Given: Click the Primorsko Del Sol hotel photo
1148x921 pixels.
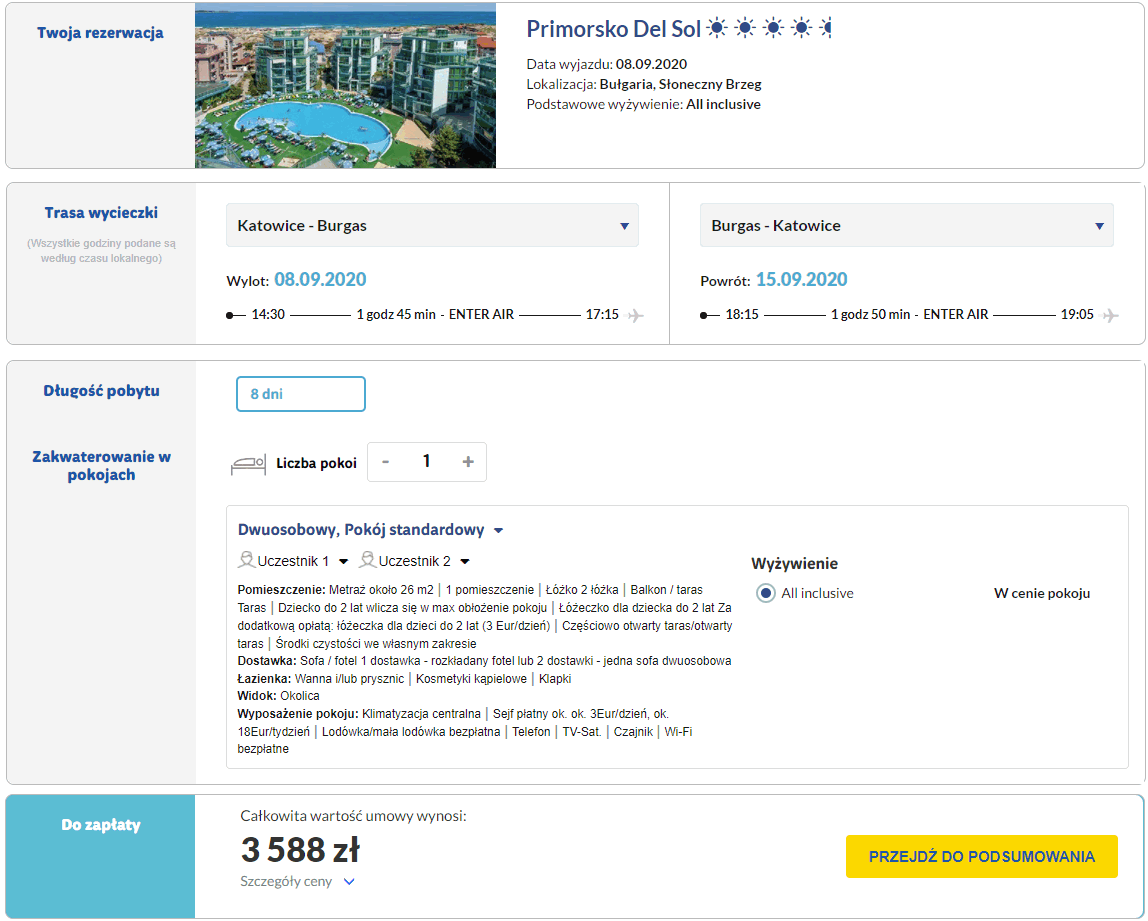Looking at the screenshot, I should (x=346, y=86).
